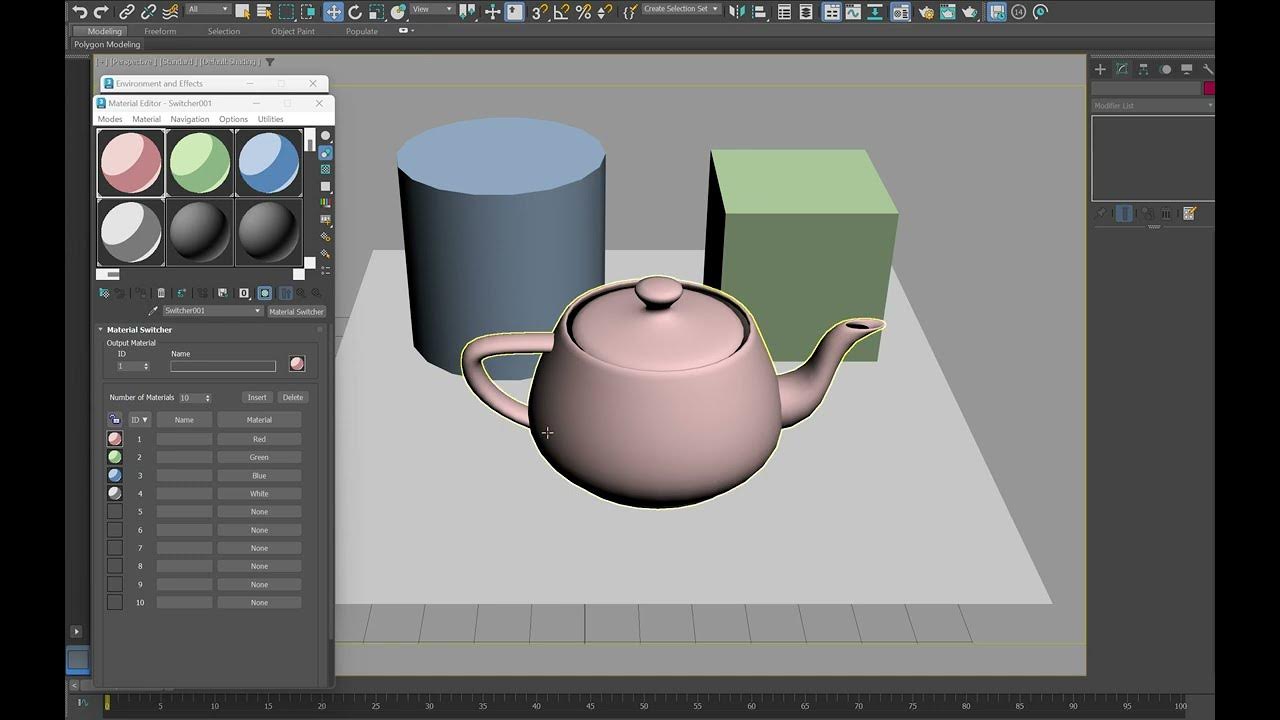The width and height of the screenshot is (1280, 720).
Task: Choose Rectangular Selection Region tool
Action: click(x=287, y=12)
